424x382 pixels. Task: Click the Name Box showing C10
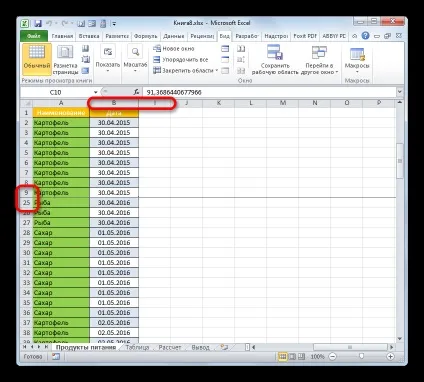[x=55, y=92]
